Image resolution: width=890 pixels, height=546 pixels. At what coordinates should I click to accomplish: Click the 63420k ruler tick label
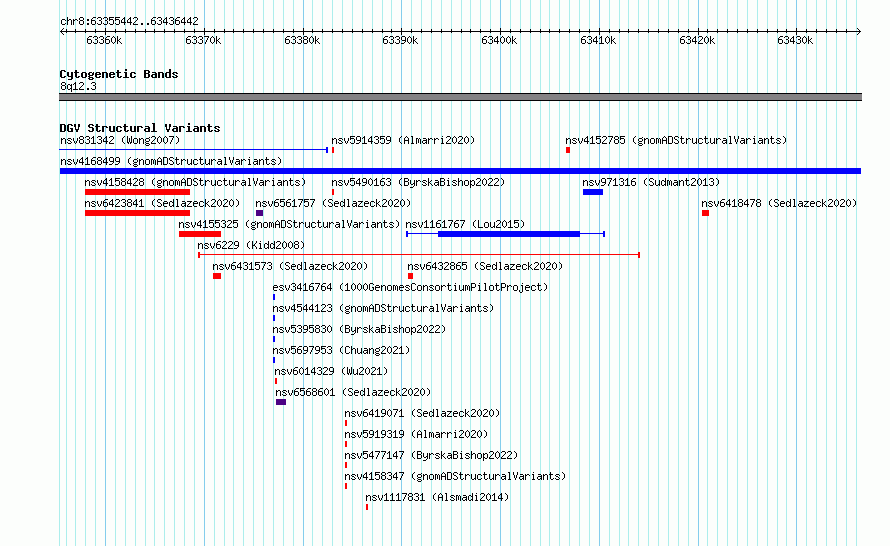pyautogui.click(x=697, y=40)
